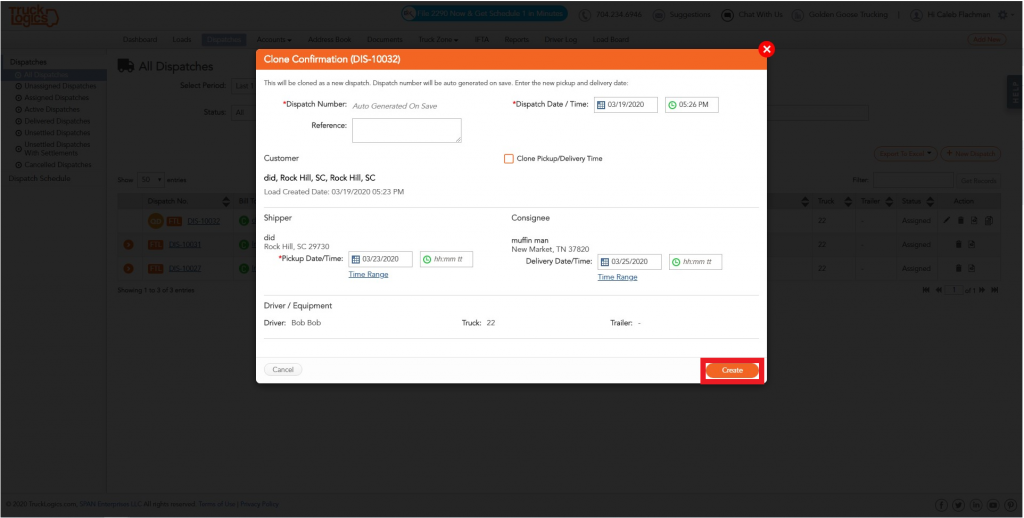The height and width of the screenshot is (518, 1024).
Task: Click the 05:26 PM clock icon
Action: (x=672, y=105)
